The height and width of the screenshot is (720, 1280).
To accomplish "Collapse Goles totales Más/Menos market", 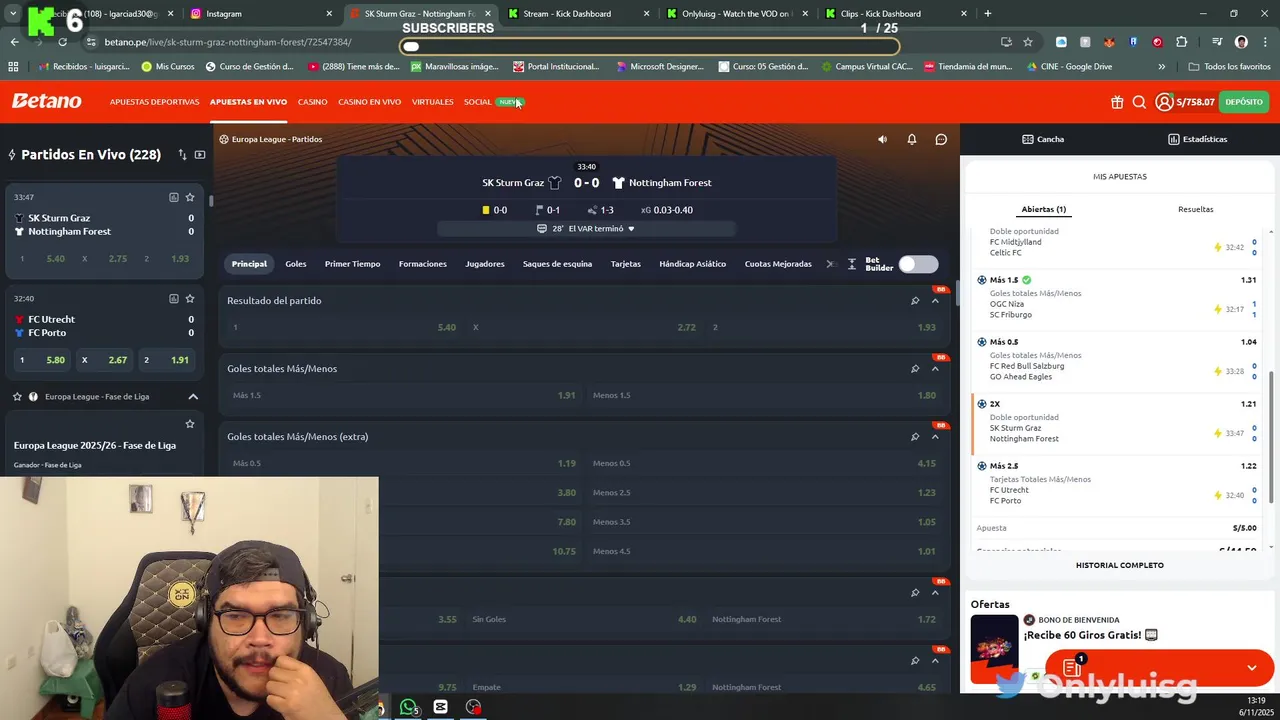I will tap(936, 368).
